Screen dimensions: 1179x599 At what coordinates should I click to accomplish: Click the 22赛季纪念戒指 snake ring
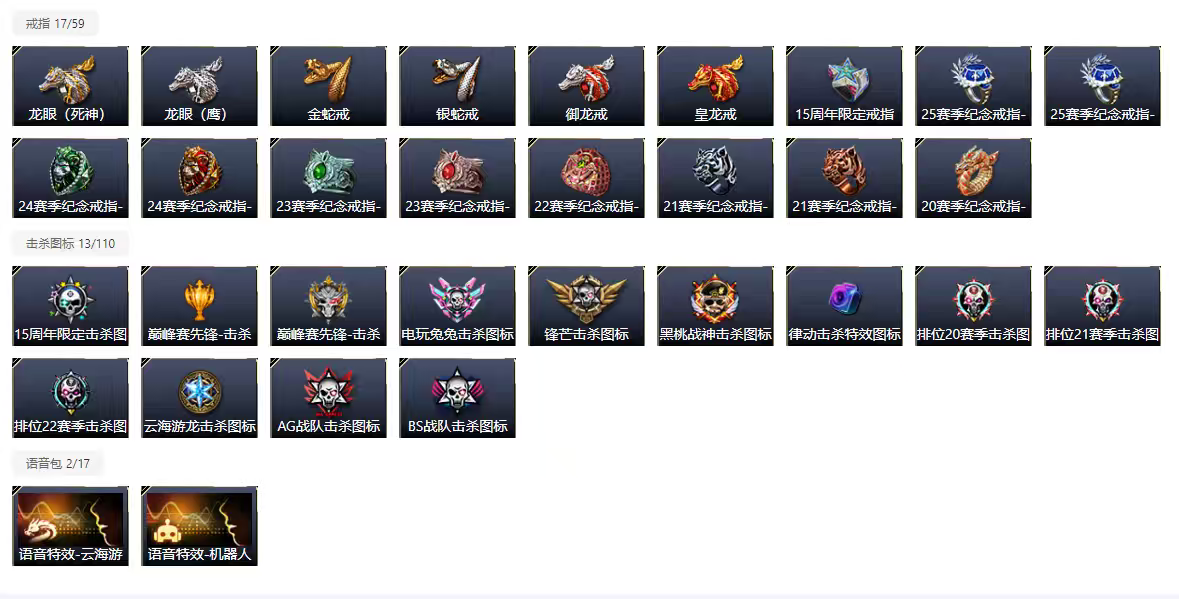(586, 178)
